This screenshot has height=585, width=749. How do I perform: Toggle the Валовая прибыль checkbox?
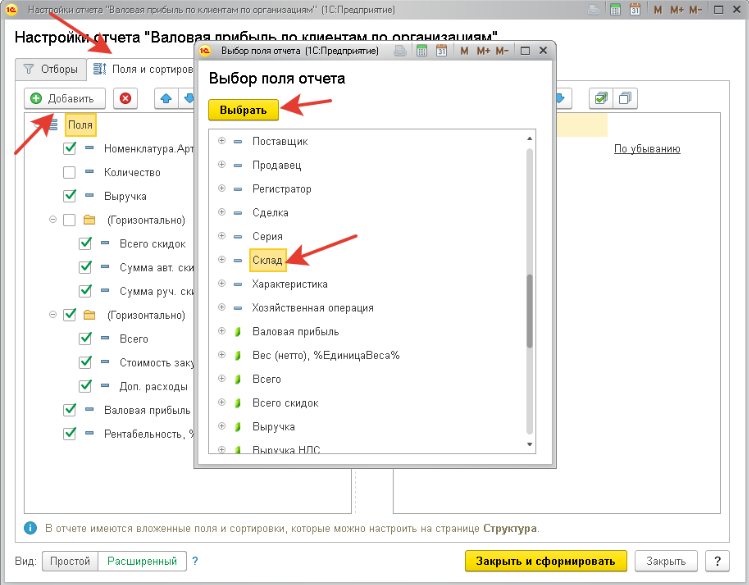(70, 410)
